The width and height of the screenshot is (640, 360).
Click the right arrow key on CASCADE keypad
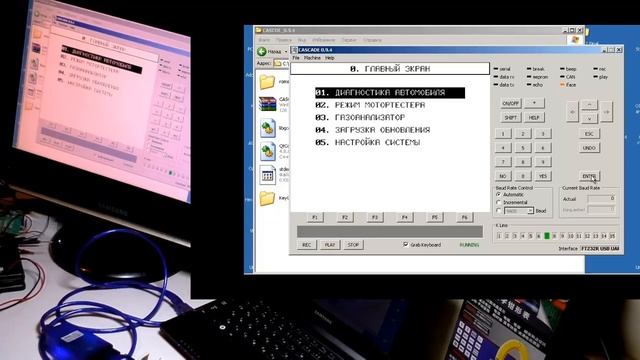coord(606,111)
